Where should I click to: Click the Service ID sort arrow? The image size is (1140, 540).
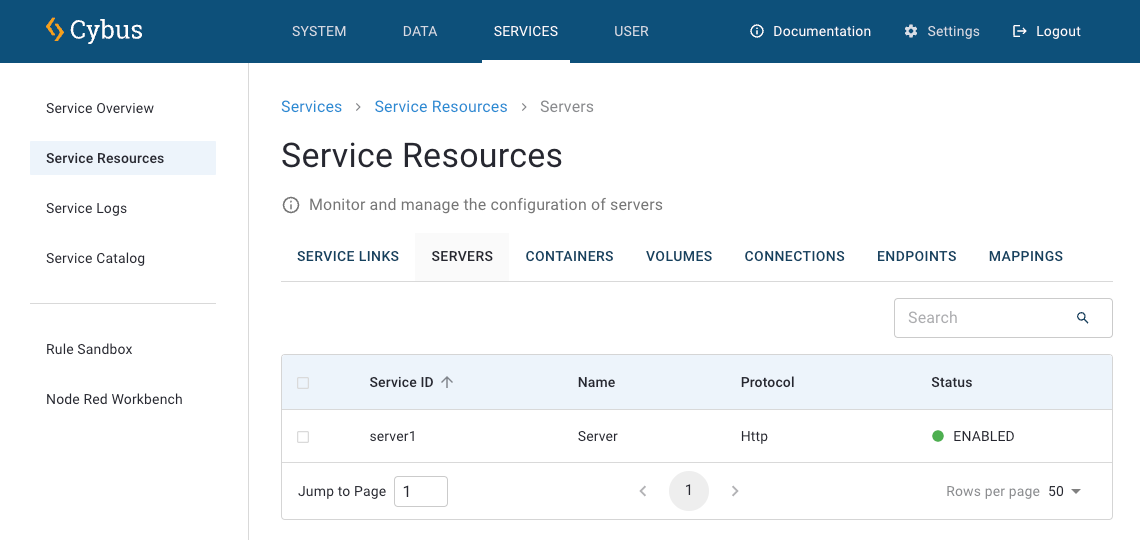(x=447, y=382)
